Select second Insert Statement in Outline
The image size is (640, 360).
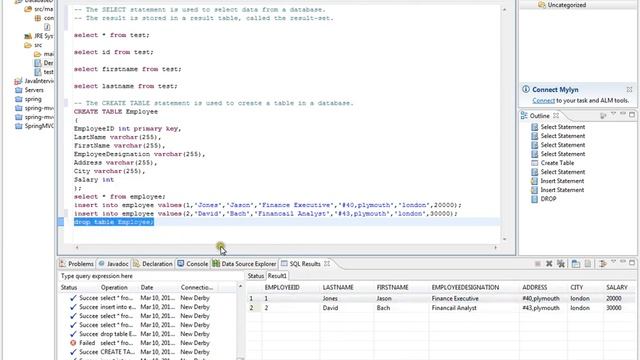point(562,190)
